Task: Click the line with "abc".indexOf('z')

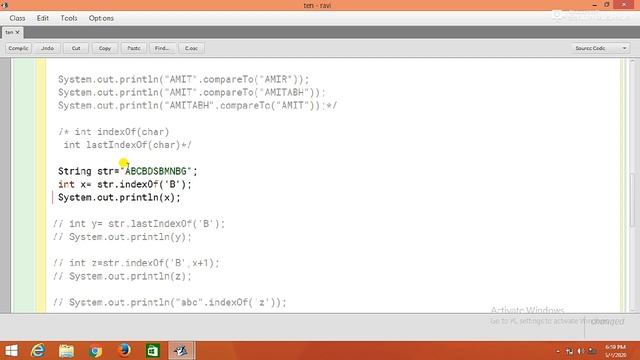Action: pos(169,302)
